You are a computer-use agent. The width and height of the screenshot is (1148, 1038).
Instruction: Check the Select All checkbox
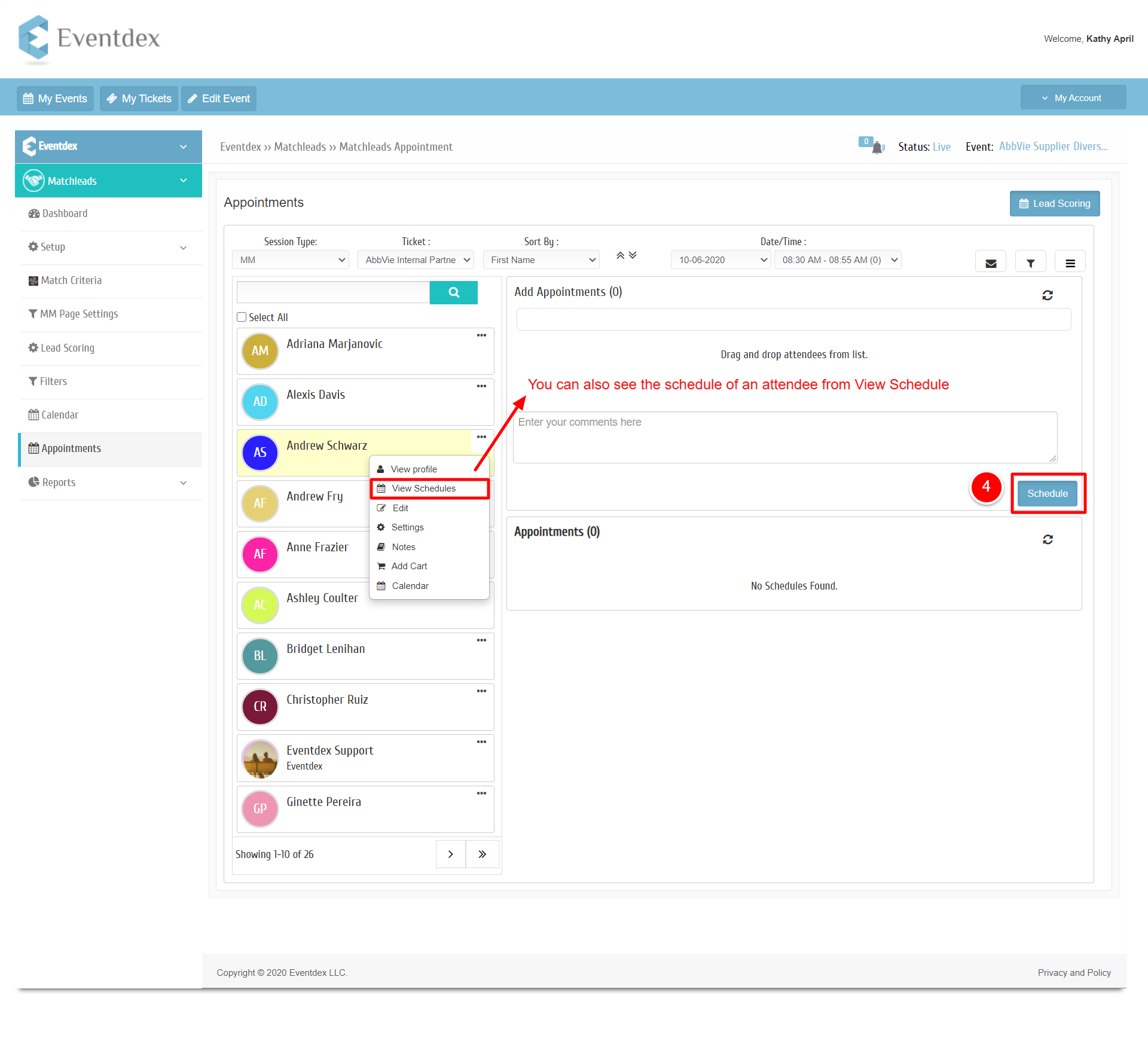point(242,317)
